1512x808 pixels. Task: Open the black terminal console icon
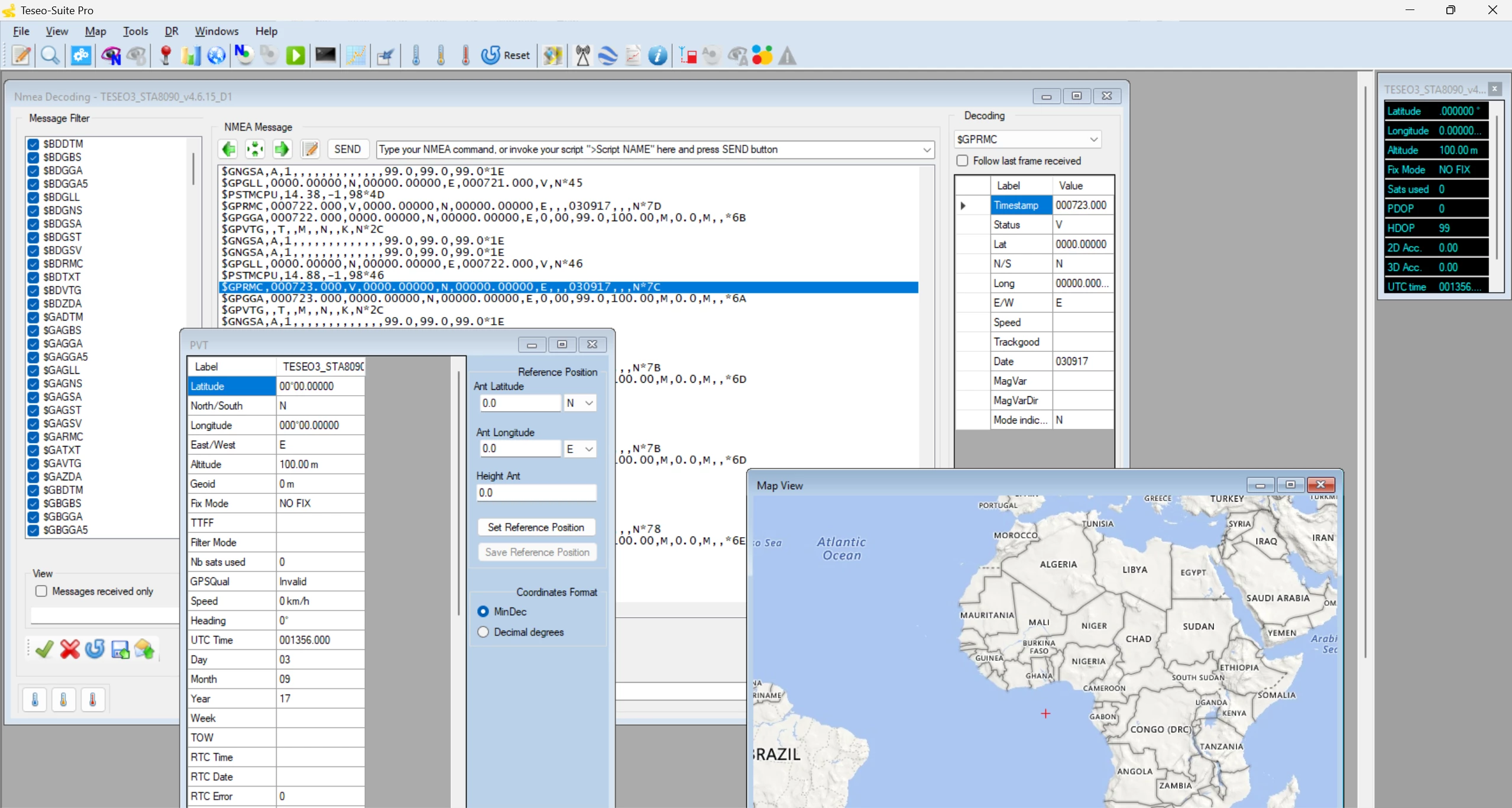[x=325, y=55]
